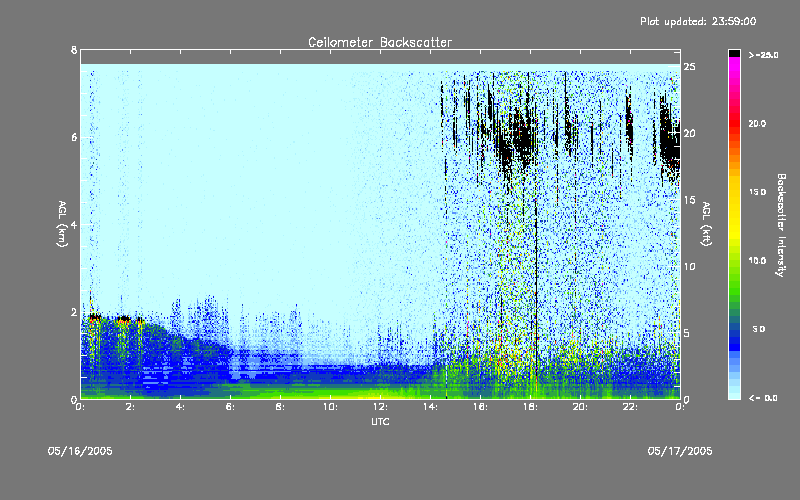The width and height of the screenshot is (800, 500).
Task: Click the '6' km tick on left axis
Action: click(74, 137)
